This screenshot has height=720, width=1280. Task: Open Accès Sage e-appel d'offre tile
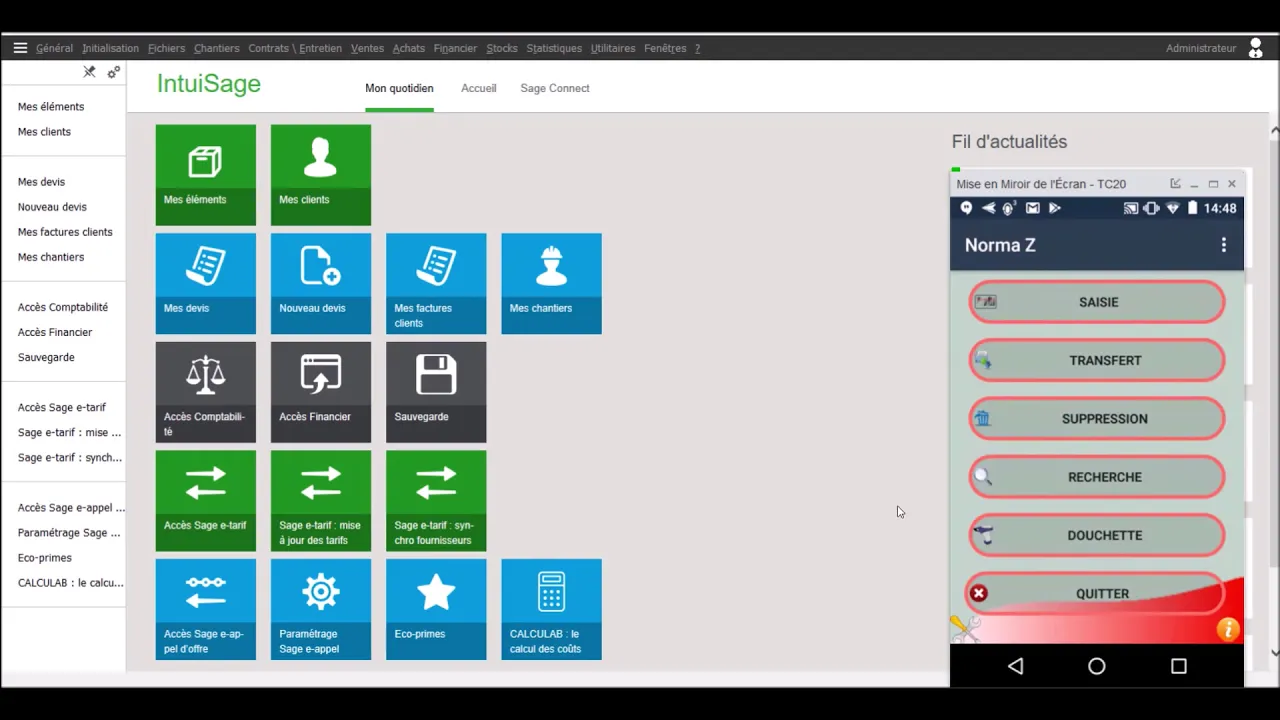pos(206,609)
